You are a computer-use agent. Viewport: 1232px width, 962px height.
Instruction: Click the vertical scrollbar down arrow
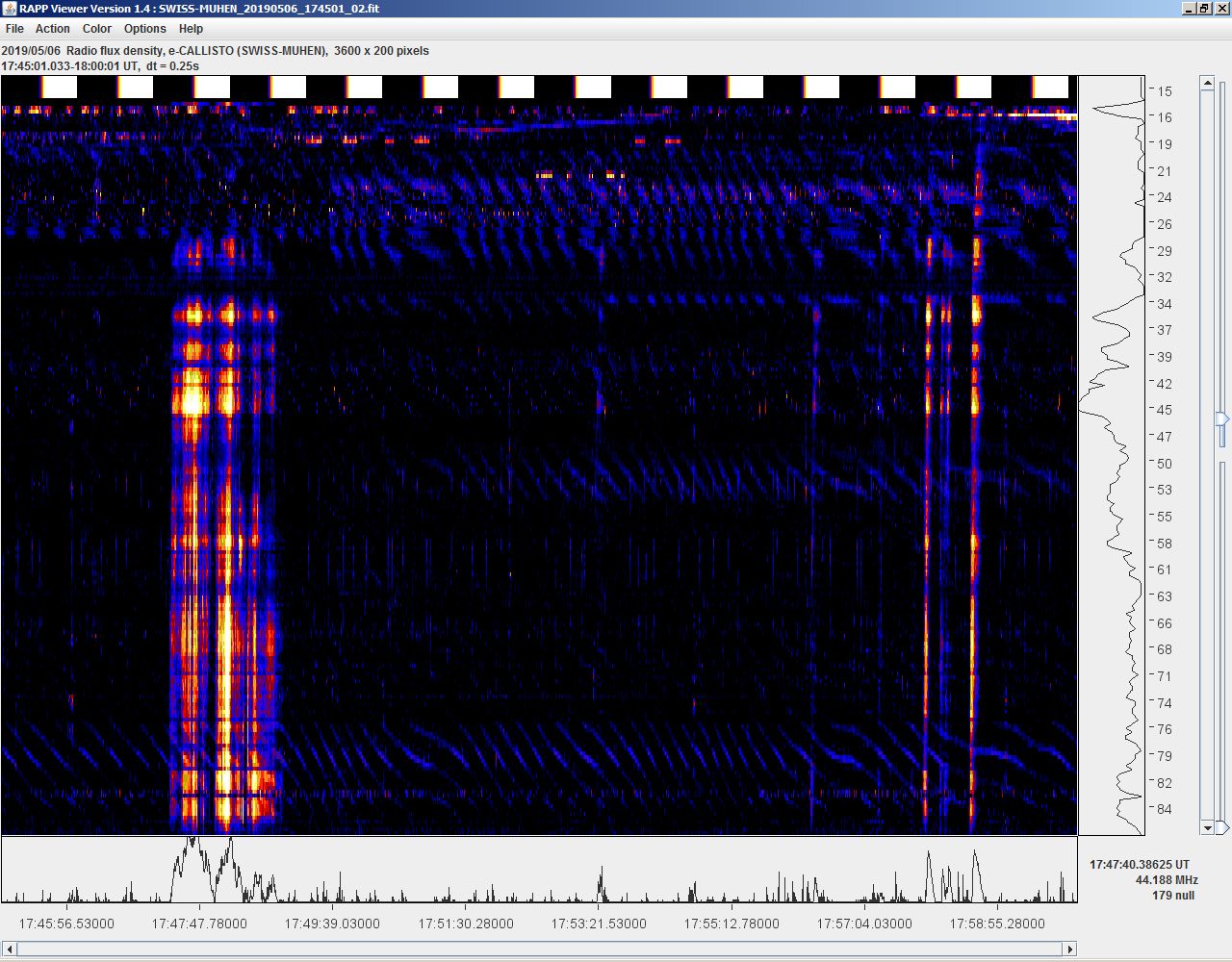[x=1208, y=827]
